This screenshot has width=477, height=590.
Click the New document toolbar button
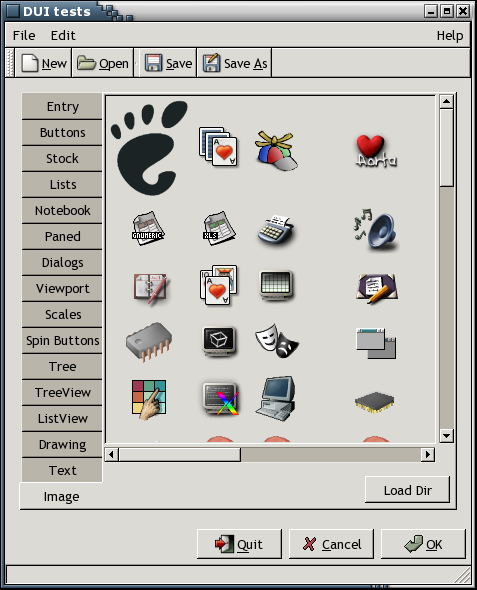pyautogui.click(x=44, y=63)
